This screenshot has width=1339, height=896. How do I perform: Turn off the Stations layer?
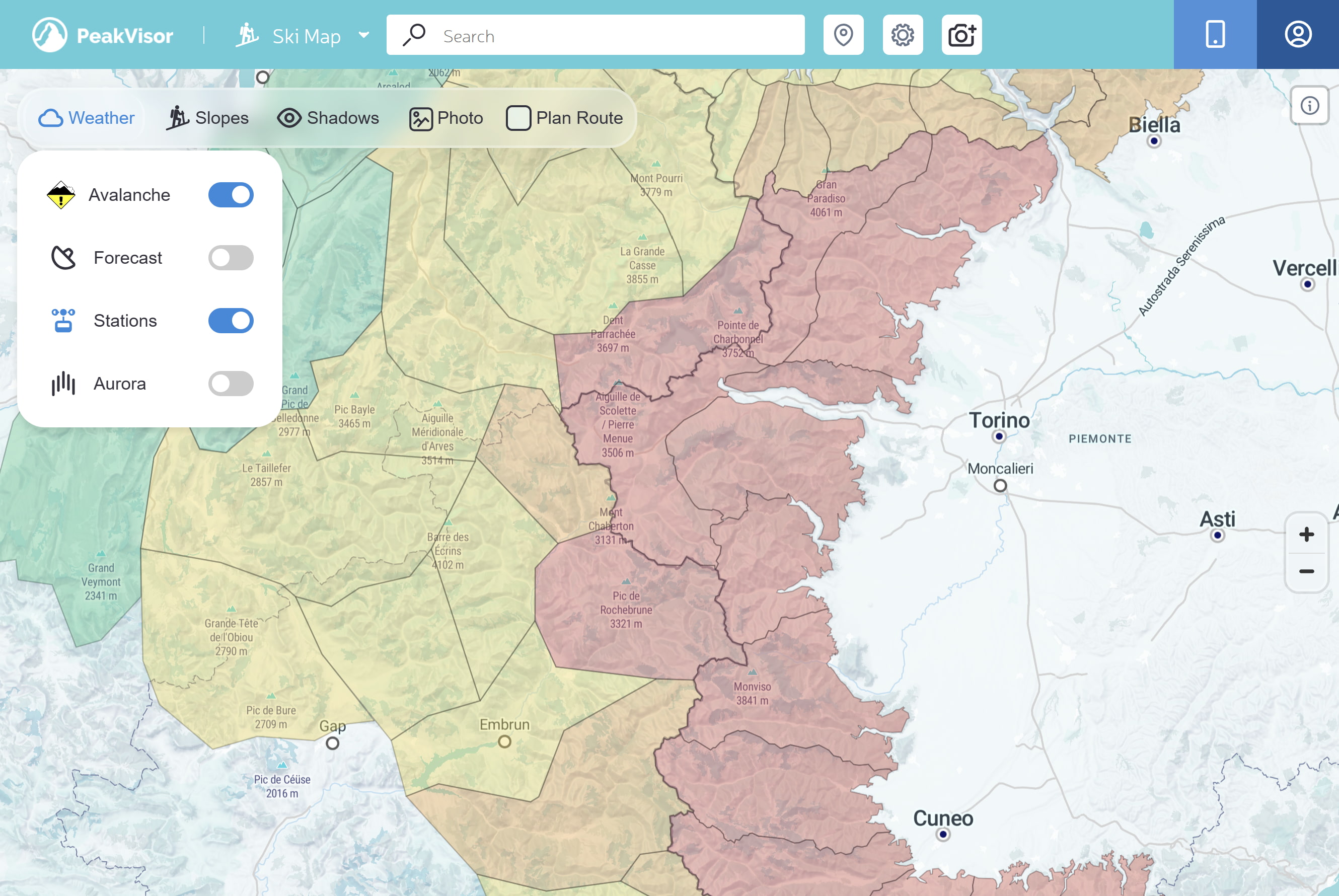click(231, 321)
